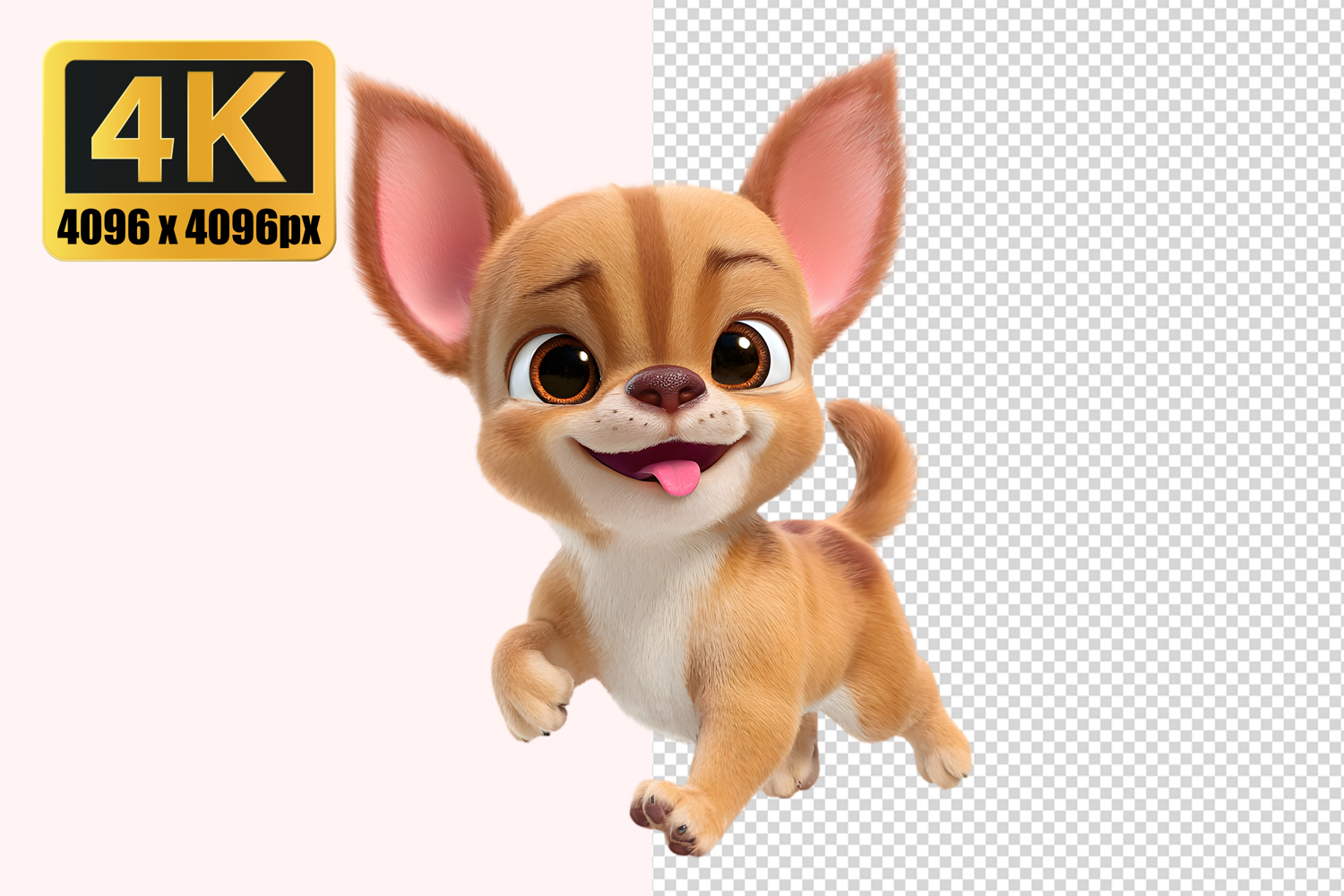
Task: Click the puppy's raised front paw
Action: coord(533,685)
